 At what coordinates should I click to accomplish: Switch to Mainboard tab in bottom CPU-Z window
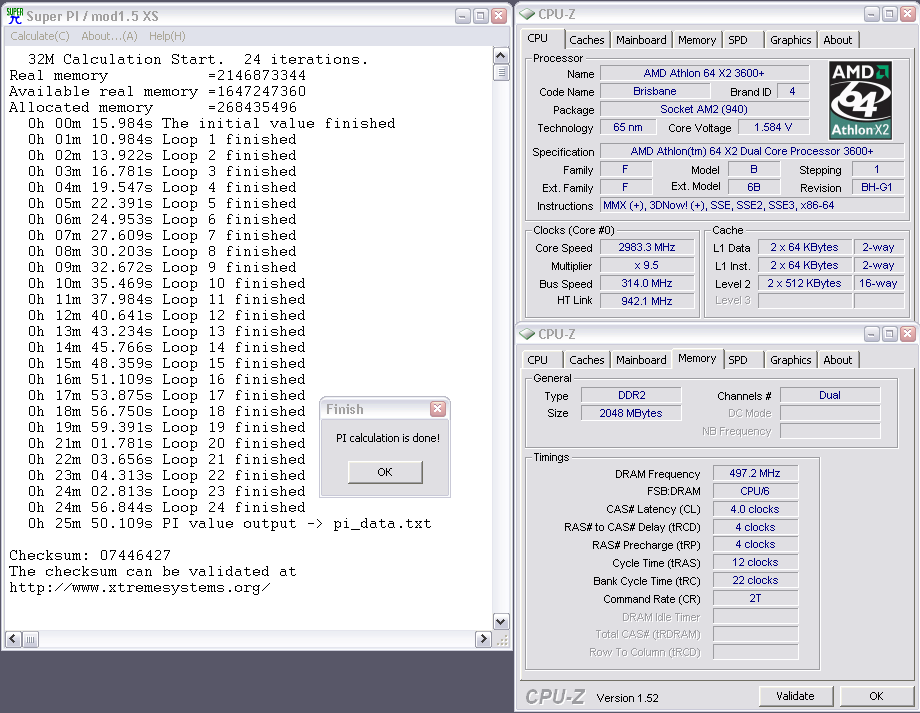[641, 360]
